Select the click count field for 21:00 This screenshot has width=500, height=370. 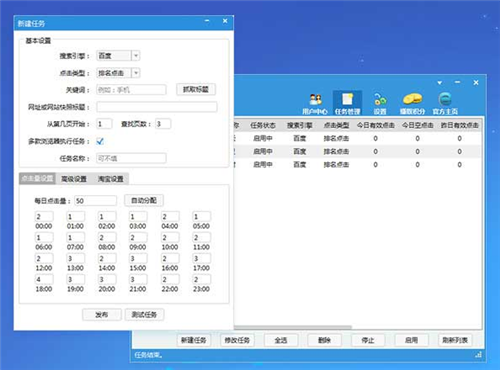pos(138,279)
